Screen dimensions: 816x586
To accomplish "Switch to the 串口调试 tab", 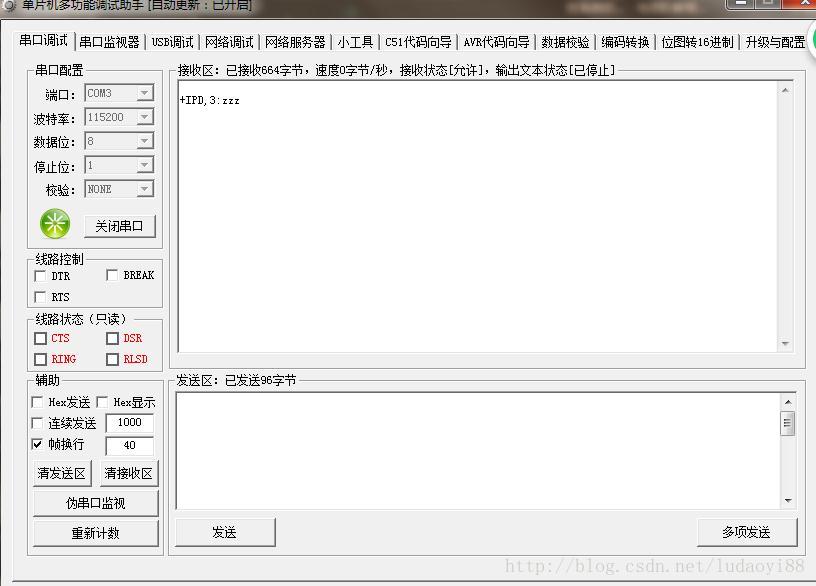I will point(44,41).
